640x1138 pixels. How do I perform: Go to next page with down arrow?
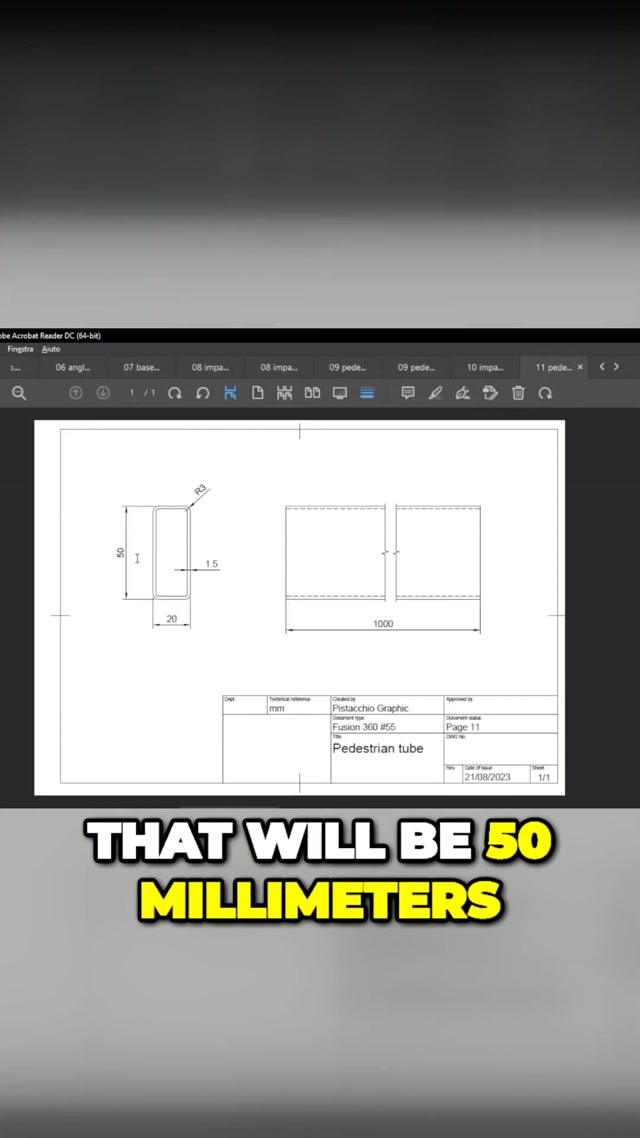(x=102, y=393)
